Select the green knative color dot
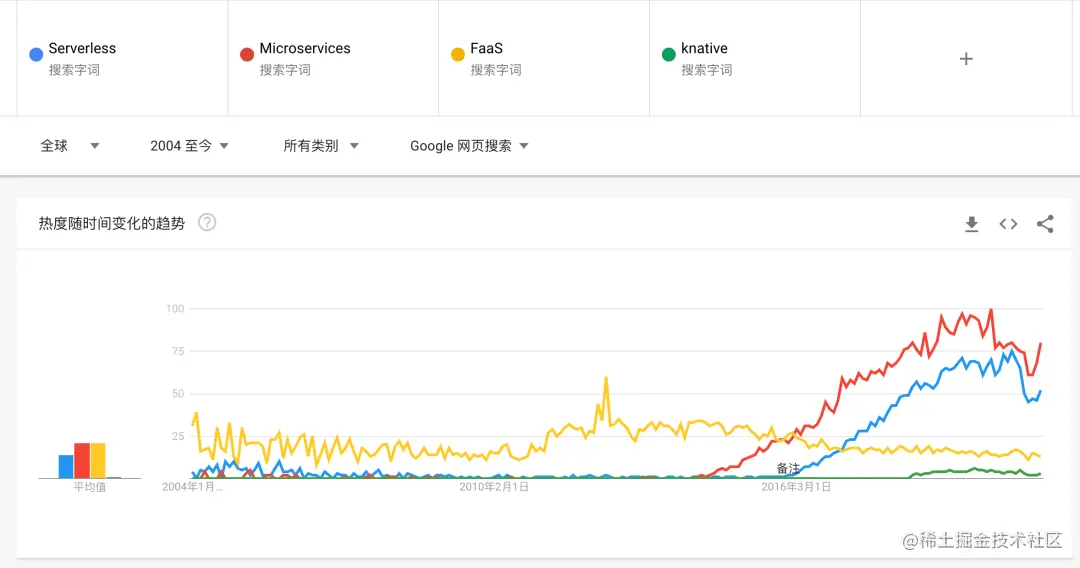 tap(668, 54)
